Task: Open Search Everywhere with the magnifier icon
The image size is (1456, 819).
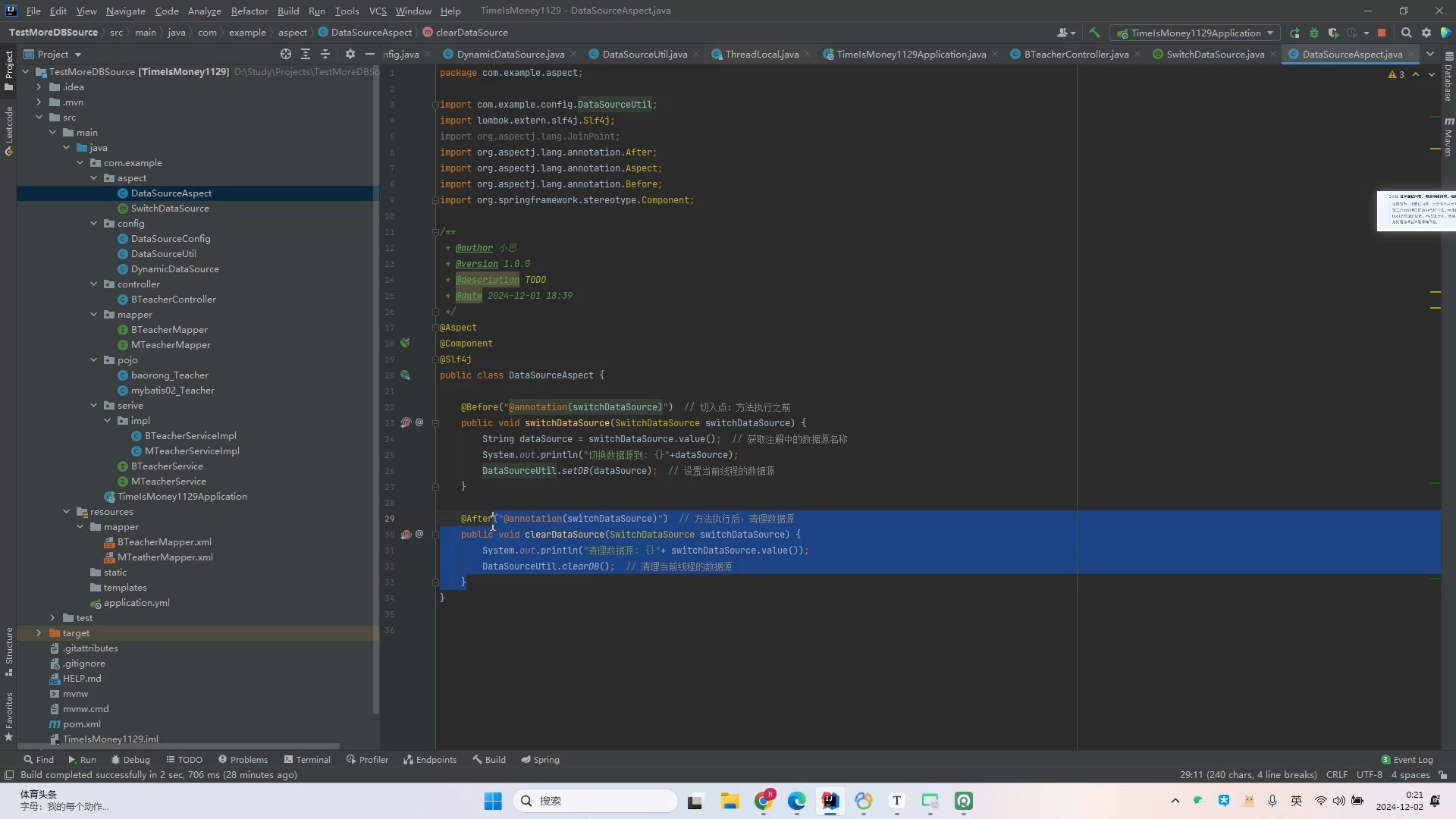Action: point(1407,33)
